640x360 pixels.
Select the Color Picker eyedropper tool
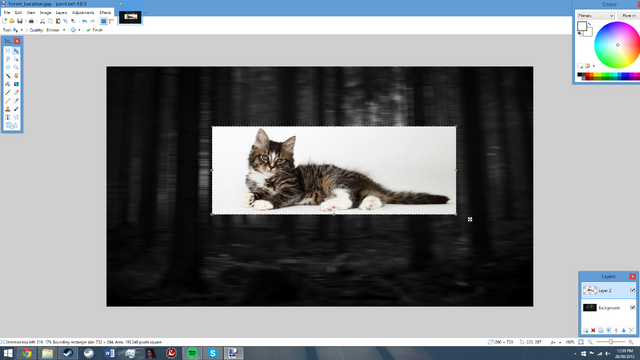(16, 100)
